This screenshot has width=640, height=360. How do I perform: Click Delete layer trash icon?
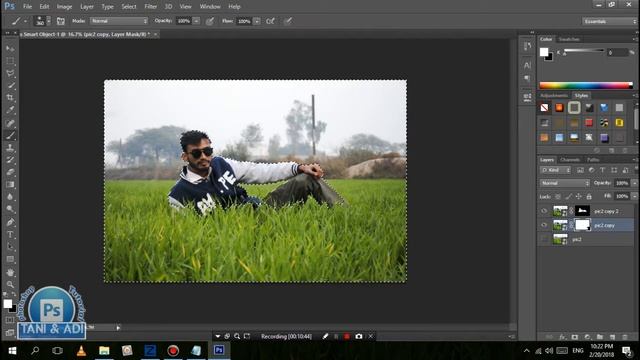[x=625, y=337]
